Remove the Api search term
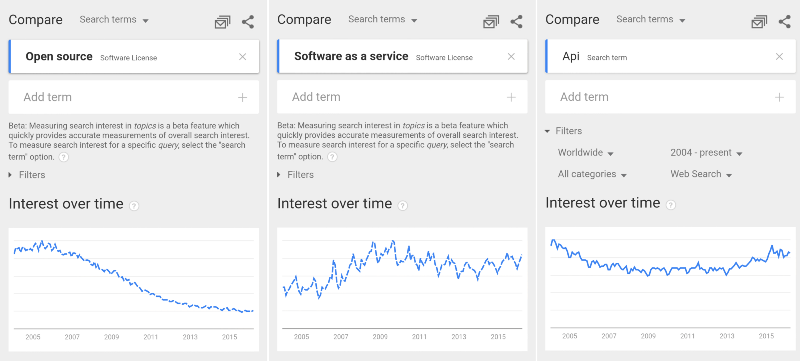This screenshot has height=361, width=800. [779, 57]
